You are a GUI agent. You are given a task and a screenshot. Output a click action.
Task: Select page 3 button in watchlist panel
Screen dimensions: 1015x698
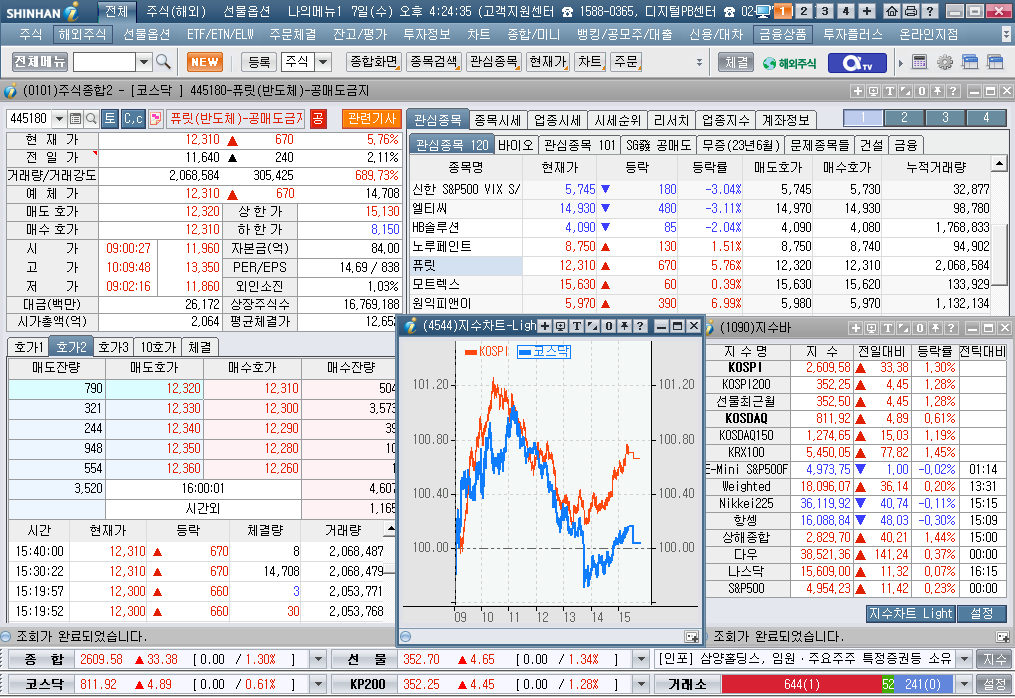tap(945, 118)
